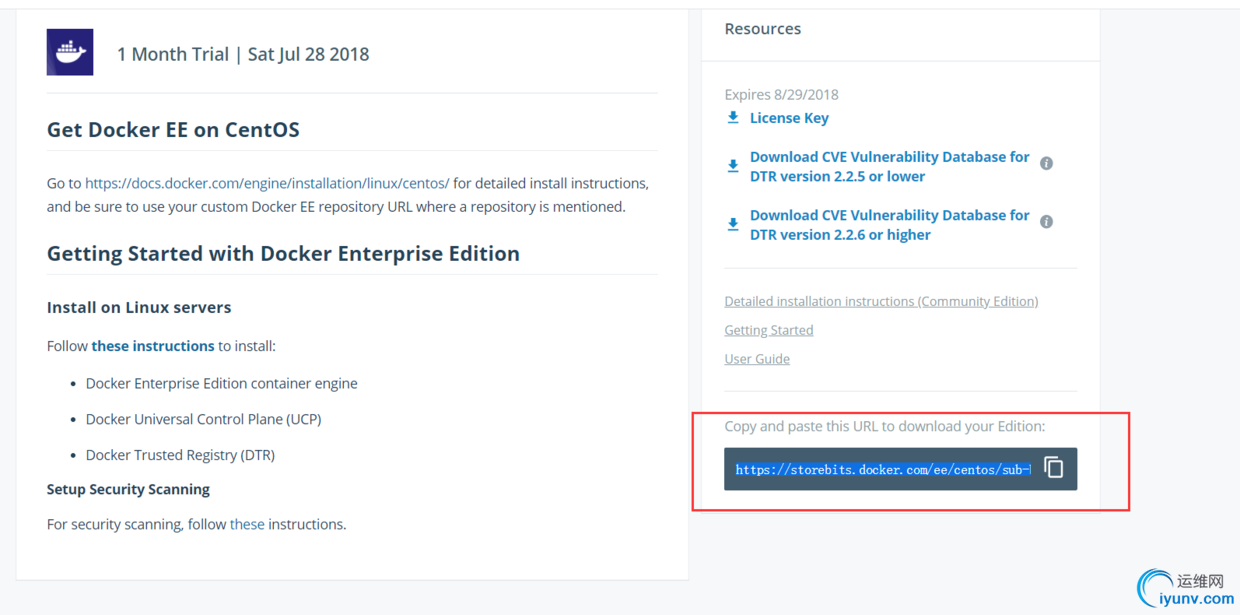Copy the download URL with the copy icon

[x=1054, y=468]
